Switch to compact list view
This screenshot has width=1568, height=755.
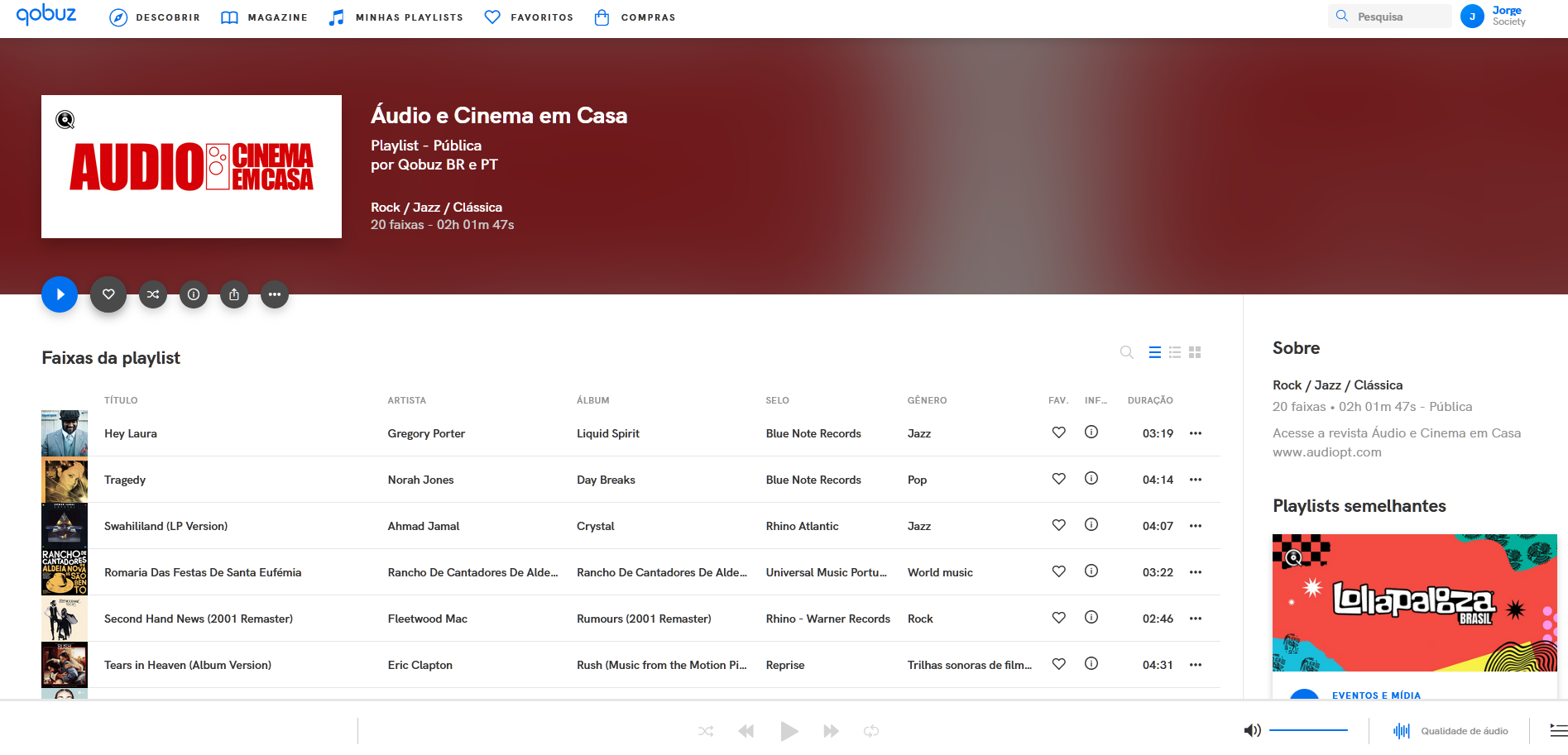[1155, 352]
